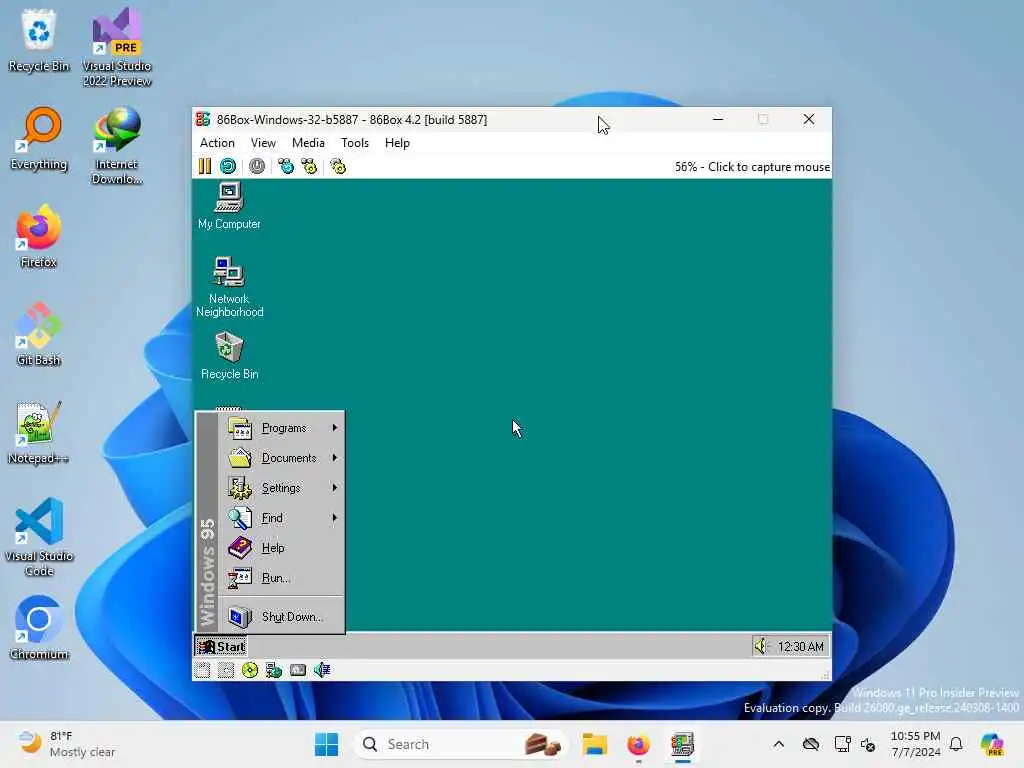
Task: Pause emulation with the 86Box pause icon
Action: pos(204,167)
